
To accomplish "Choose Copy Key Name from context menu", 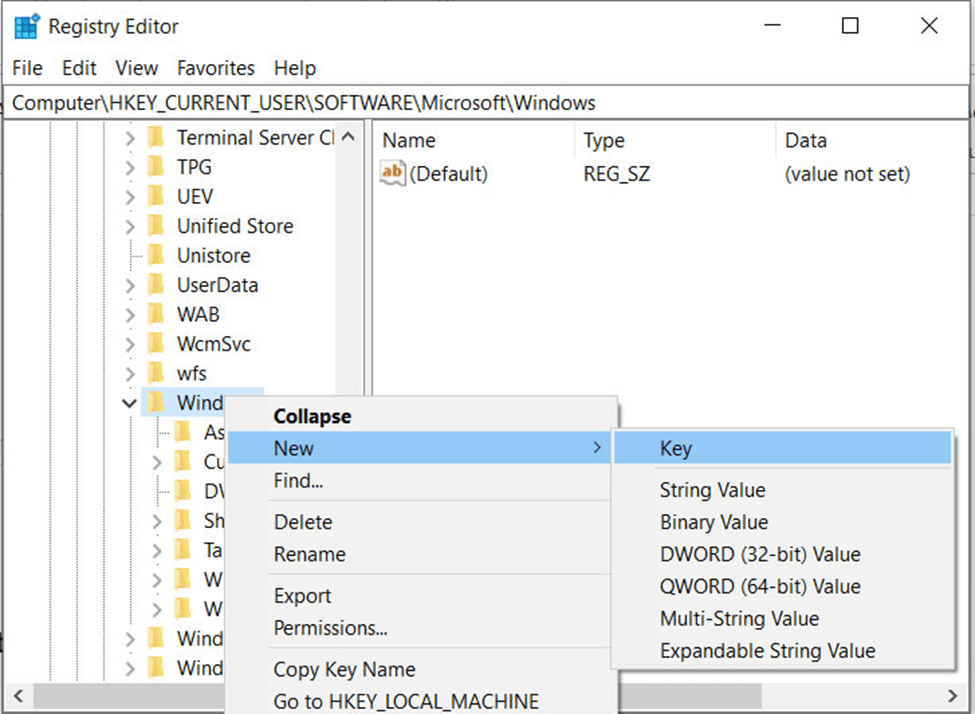I will pos(344,670).
